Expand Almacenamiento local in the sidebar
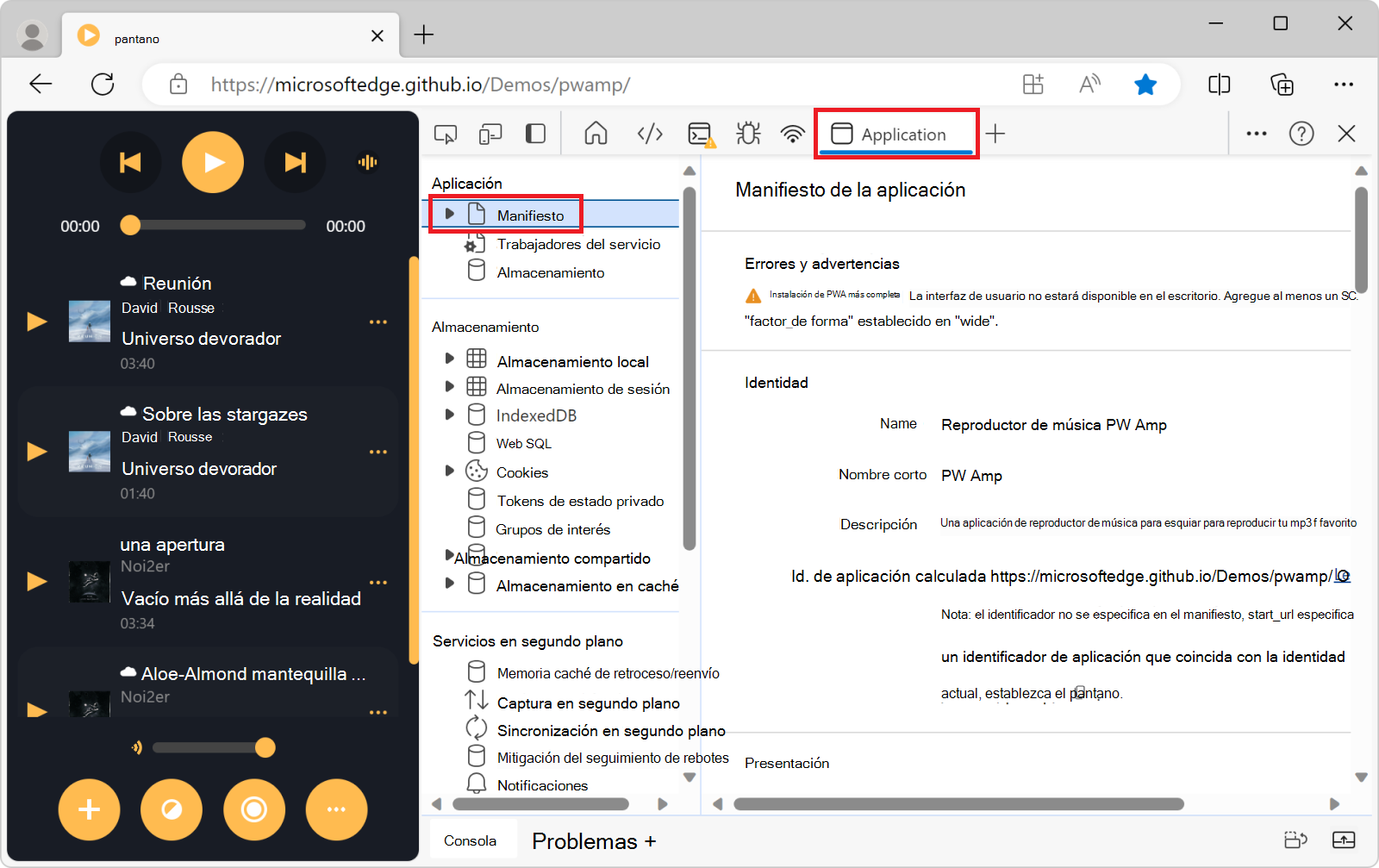 [449, 360]
